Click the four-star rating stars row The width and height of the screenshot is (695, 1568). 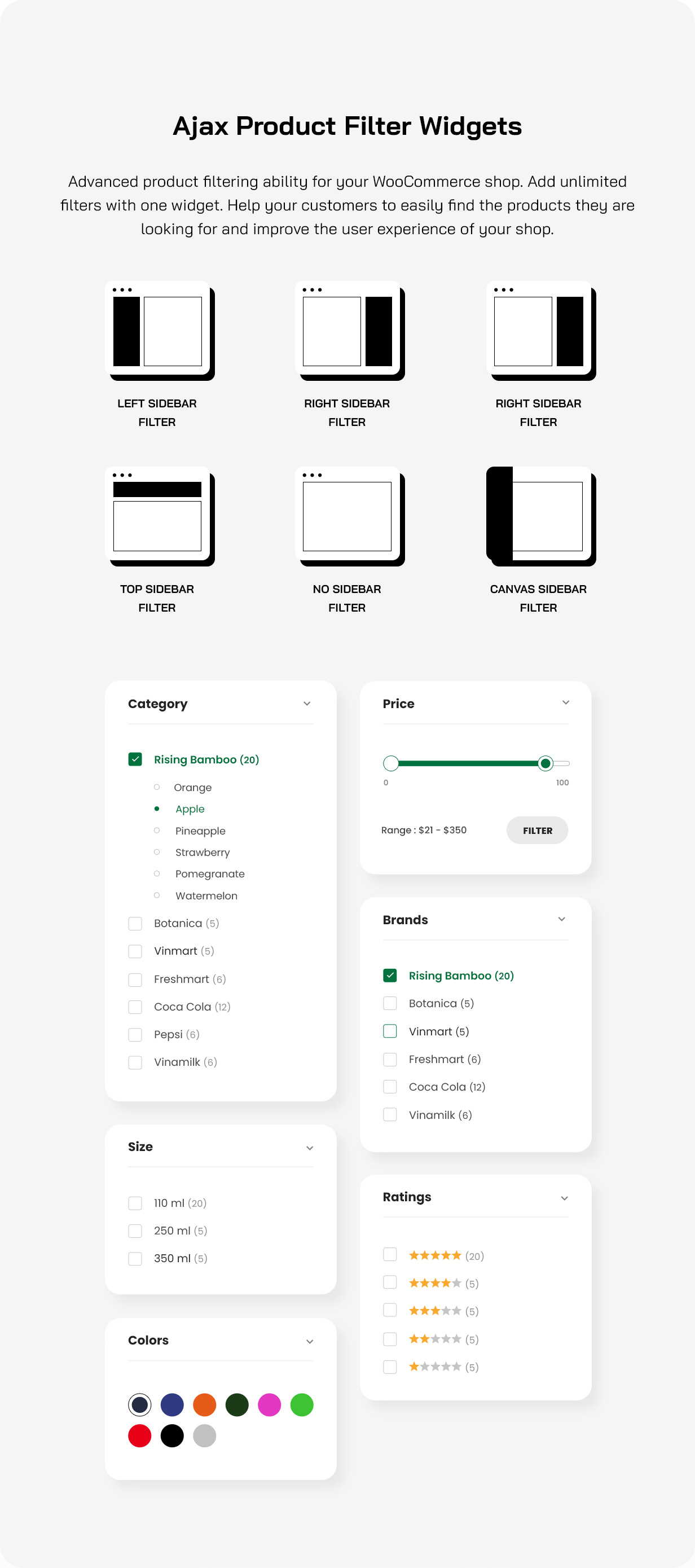tap(434, 1283)
